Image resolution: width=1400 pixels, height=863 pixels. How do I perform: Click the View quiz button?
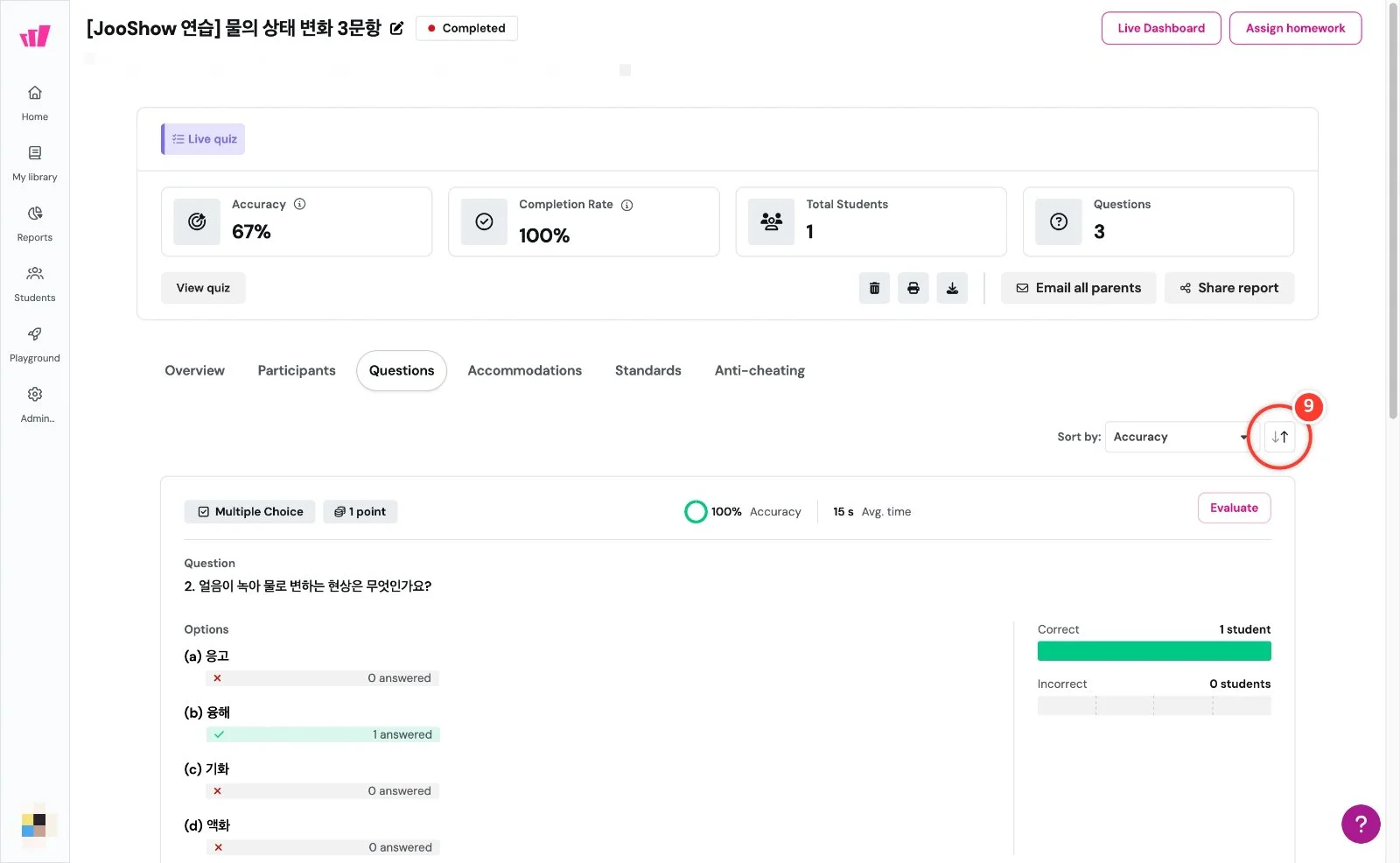pyautogui.click(x=203, y=288)
